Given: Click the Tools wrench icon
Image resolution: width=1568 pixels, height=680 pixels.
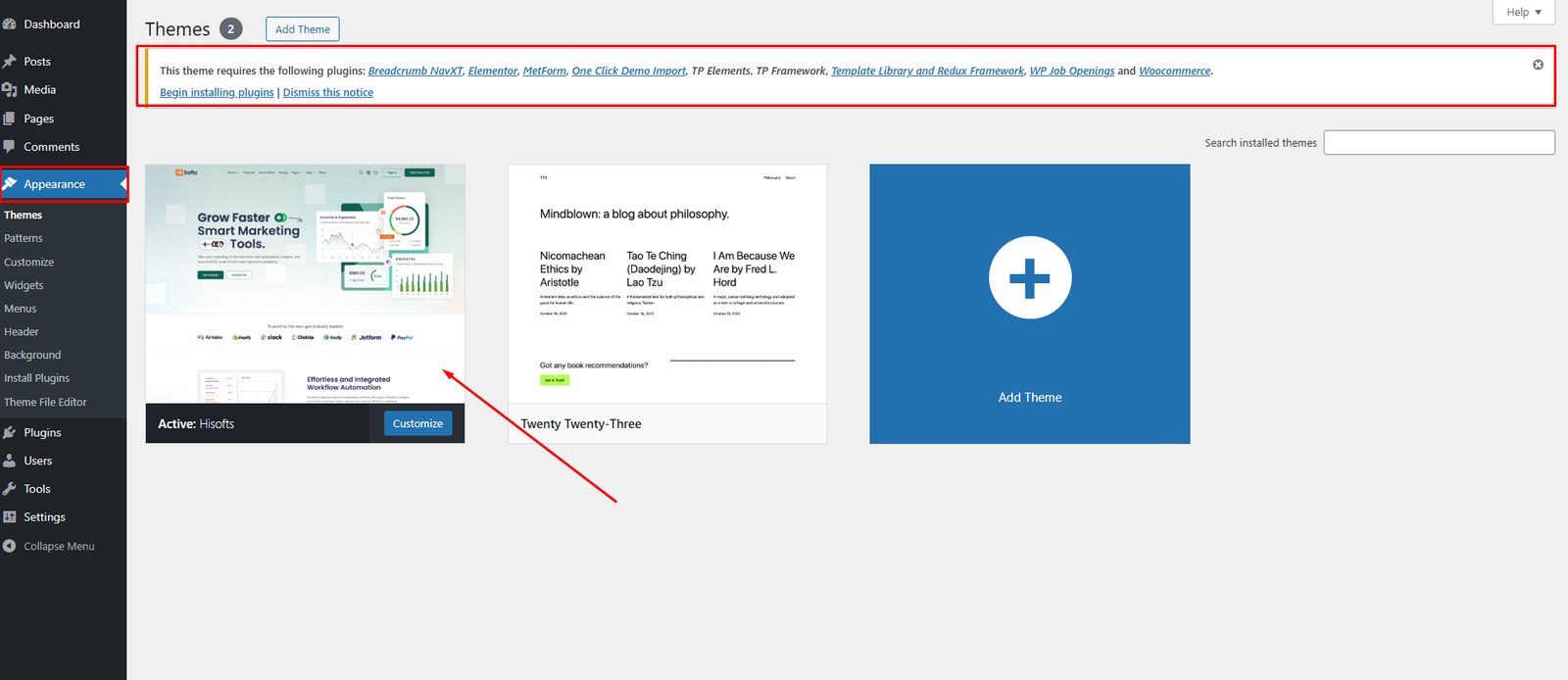Looking at the screenshot, I should pos(10,489).
